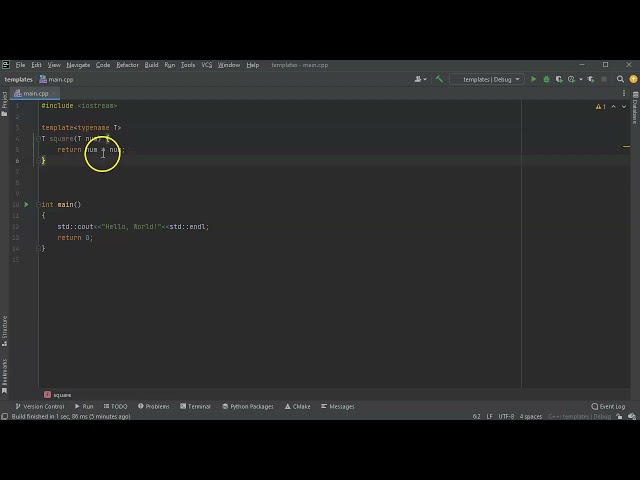Collapse the square function fold marker
The width and height of the screenshot is (640, 480).
(x=38, y=139)
